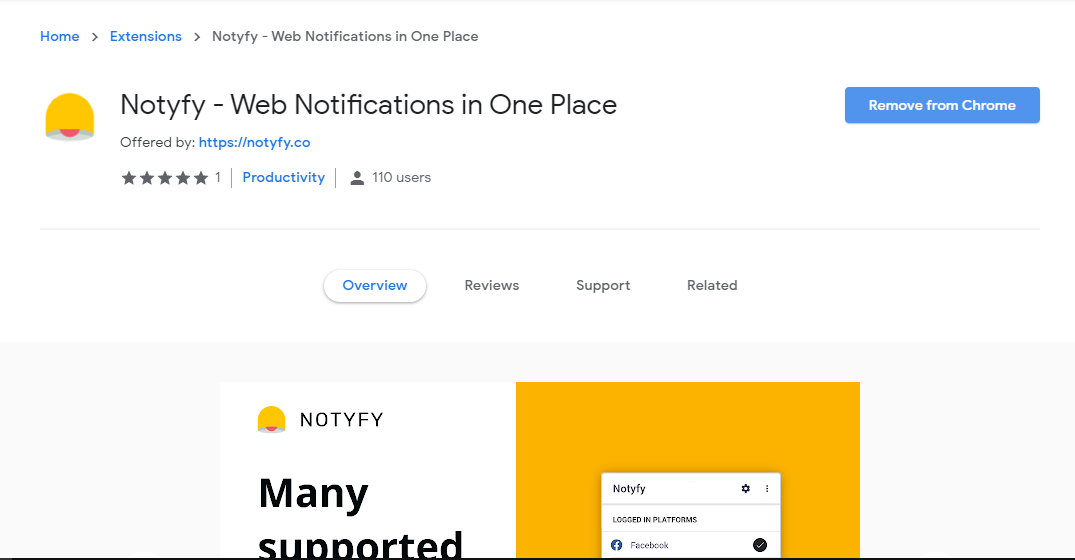The image size is (1075, 560).
Task: Click the Notyfy logo in promo image
Action: click(x=271, y=420)
